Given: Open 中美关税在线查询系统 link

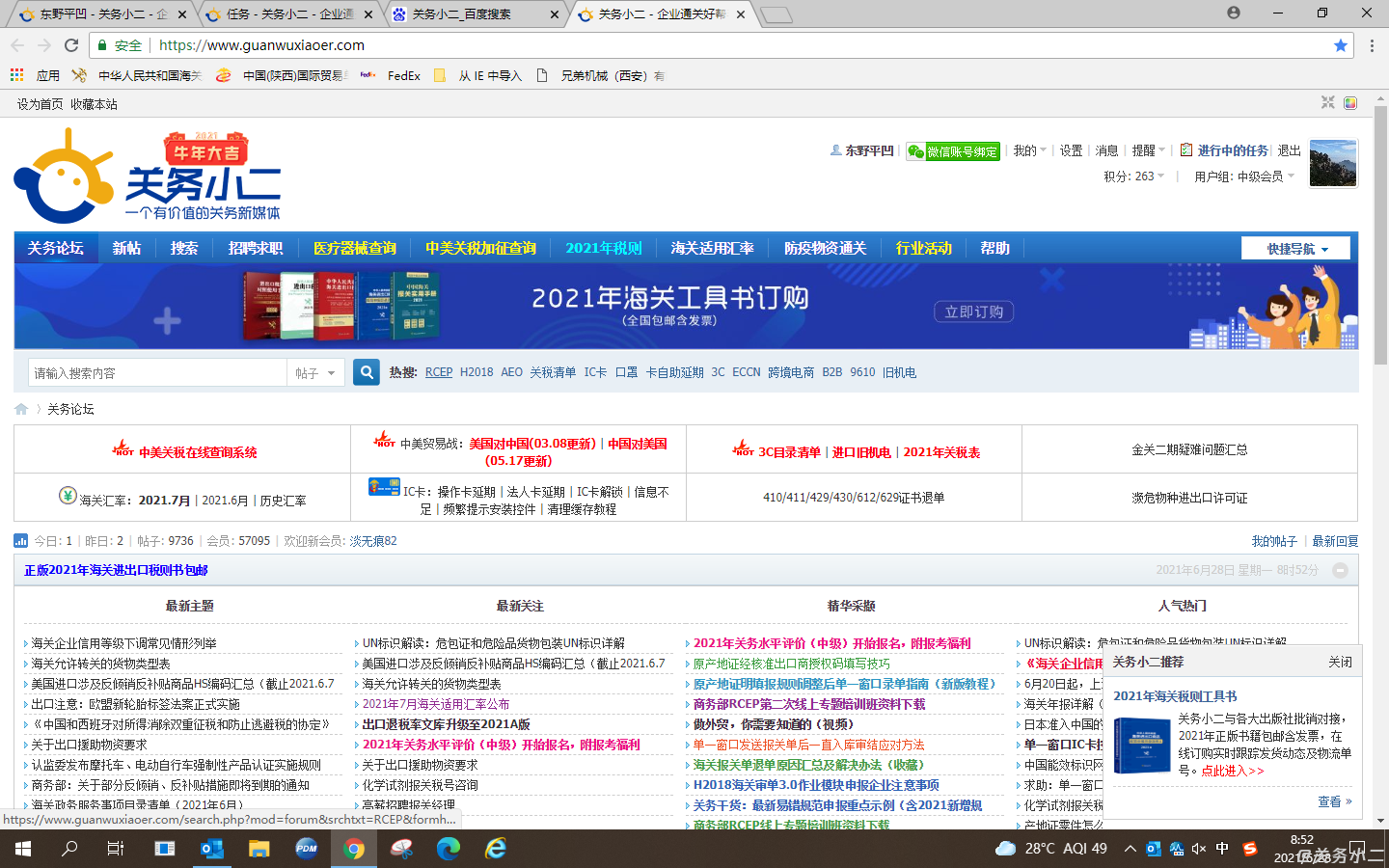Looking at the screenshot, I should tap(198, 452).
